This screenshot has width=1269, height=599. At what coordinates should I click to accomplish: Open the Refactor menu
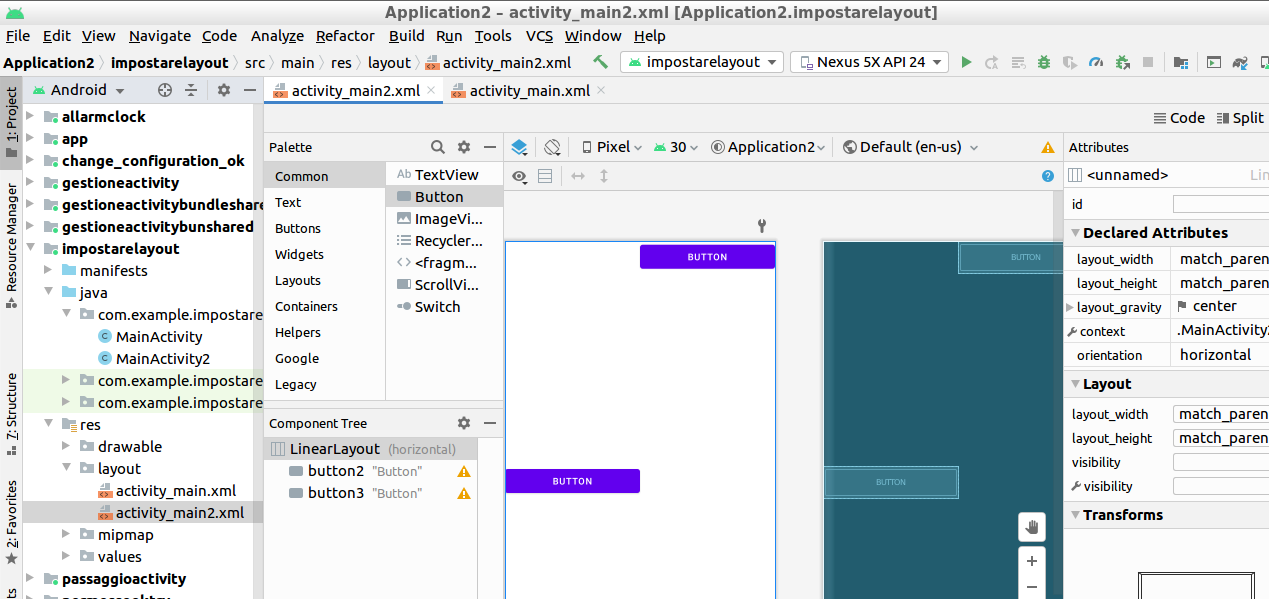click(x=345, y=35)
